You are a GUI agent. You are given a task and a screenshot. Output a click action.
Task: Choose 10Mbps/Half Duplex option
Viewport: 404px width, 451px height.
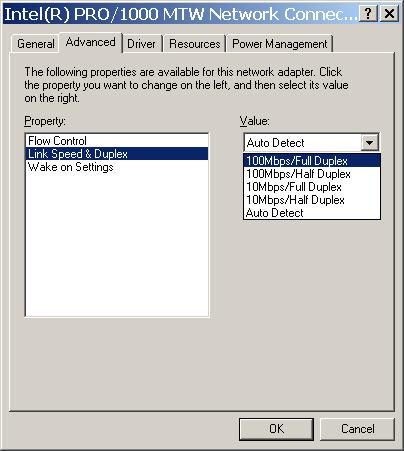pos(312,200)
